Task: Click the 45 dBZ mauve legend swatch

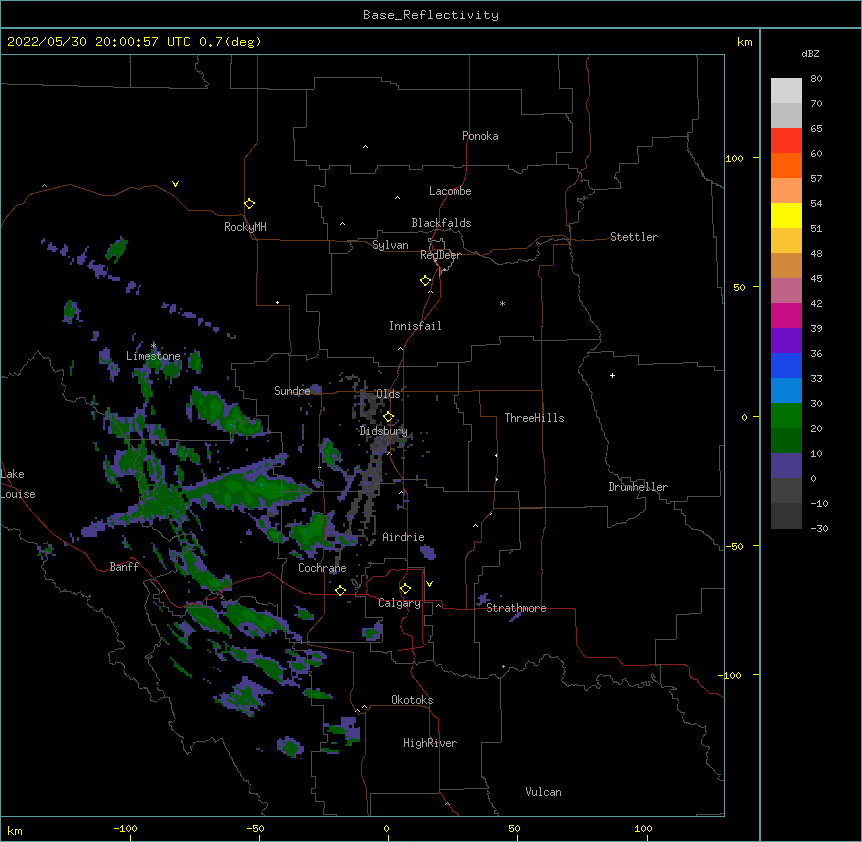Action: pos(786,291)
